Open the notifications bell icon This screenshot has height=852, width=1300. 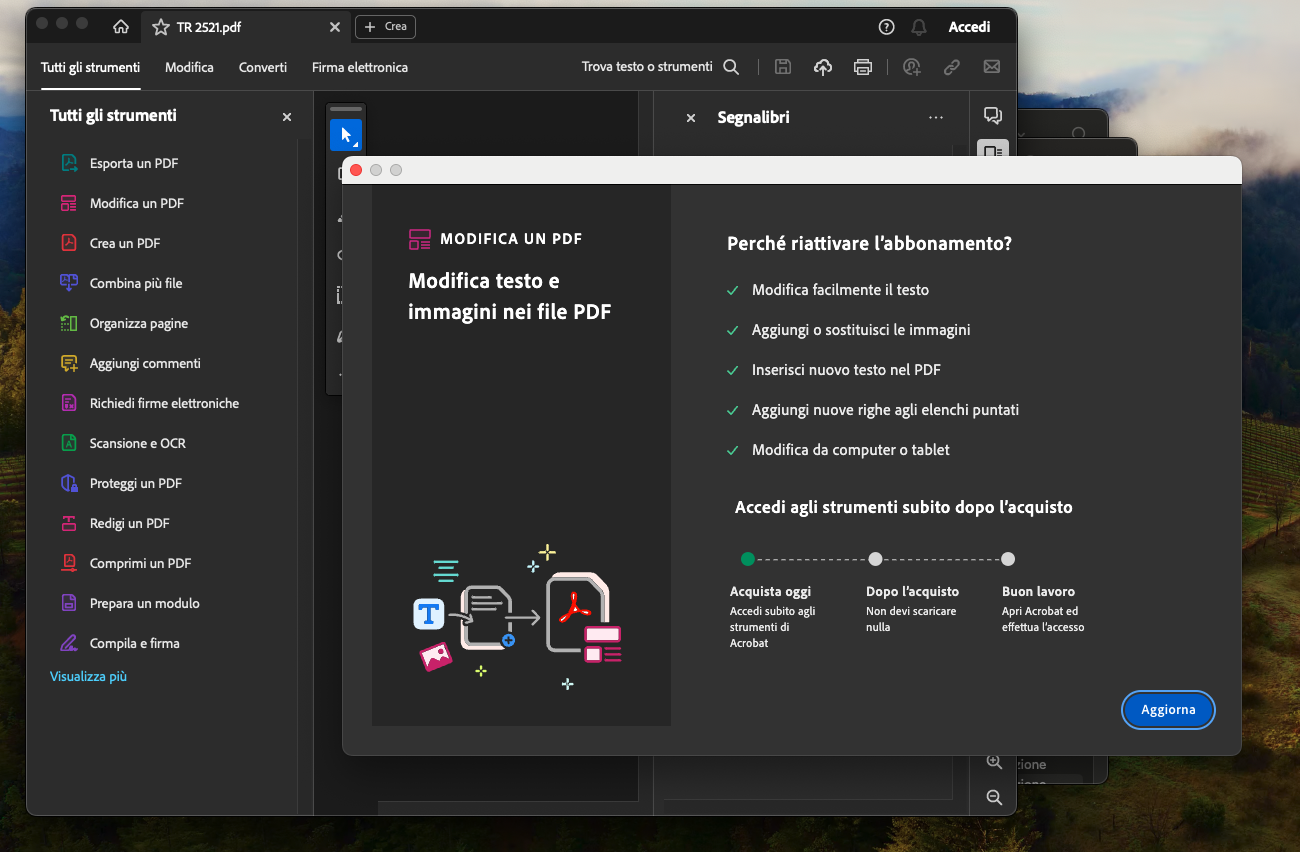tap(919, 27)
